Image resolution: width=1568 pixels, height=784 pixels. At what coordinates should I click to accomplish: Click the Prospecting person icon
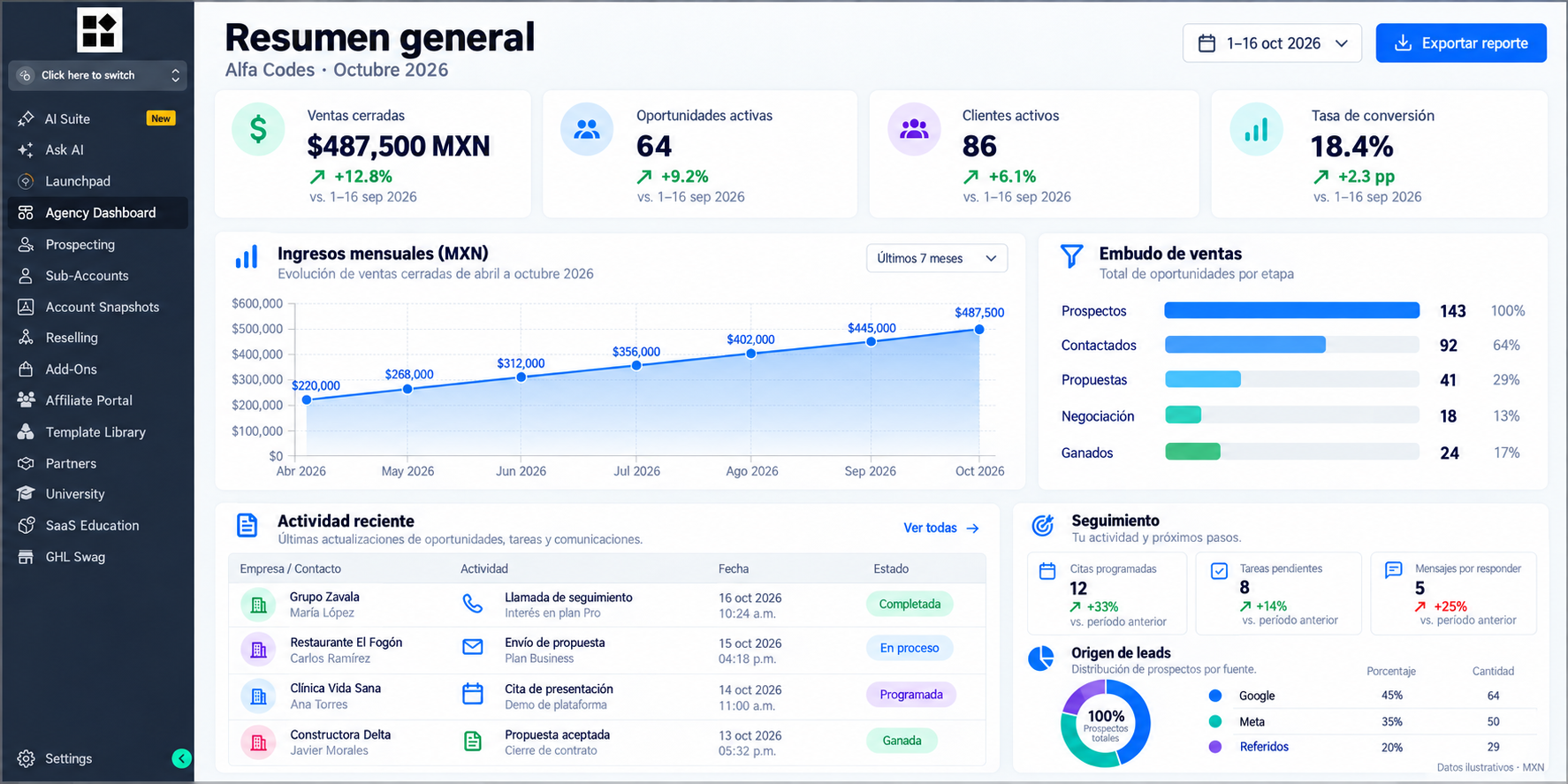26,245
